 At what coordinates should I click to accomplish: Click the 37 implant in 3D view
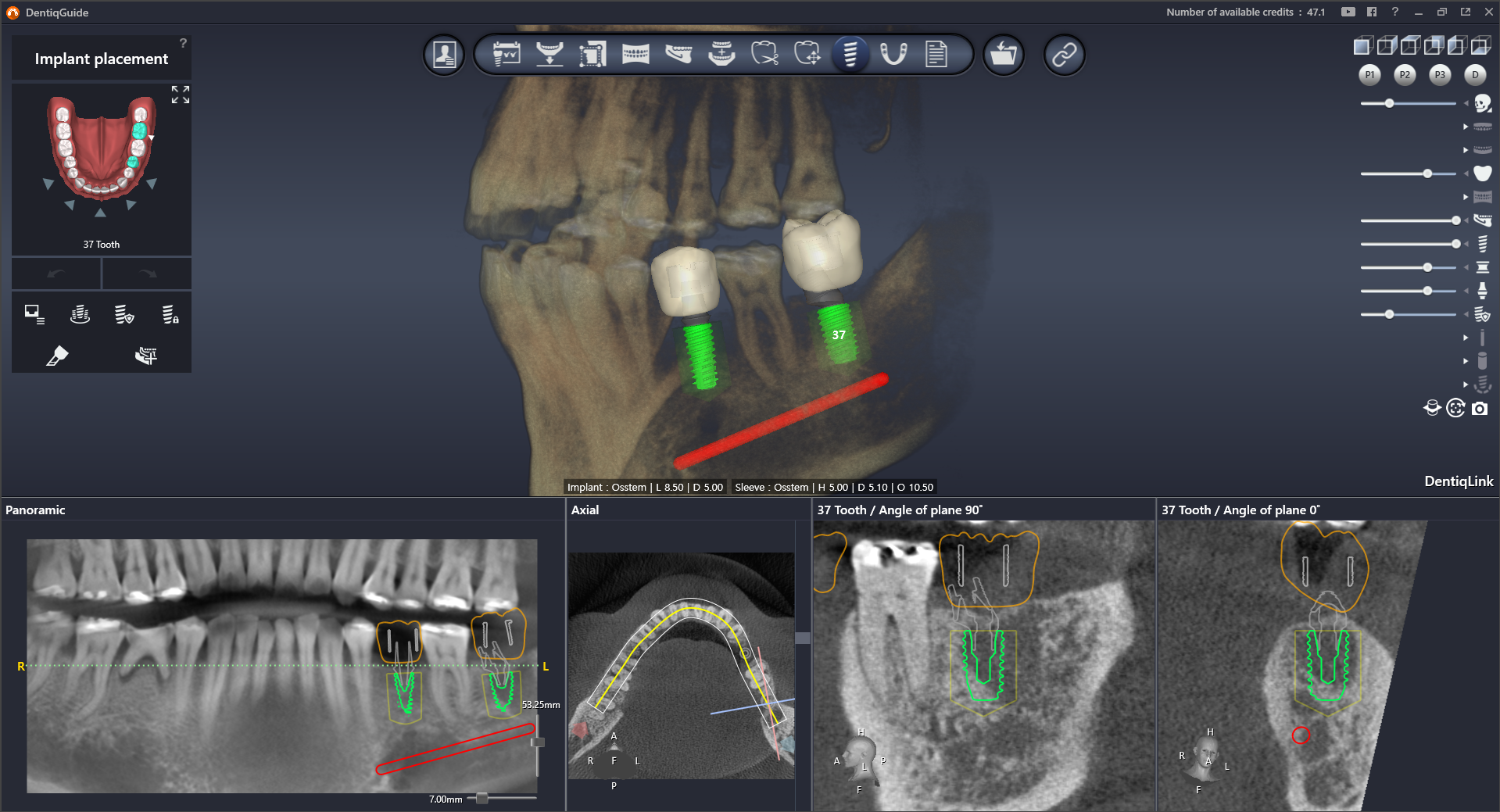pyautogui.click(x=837, y=333)
